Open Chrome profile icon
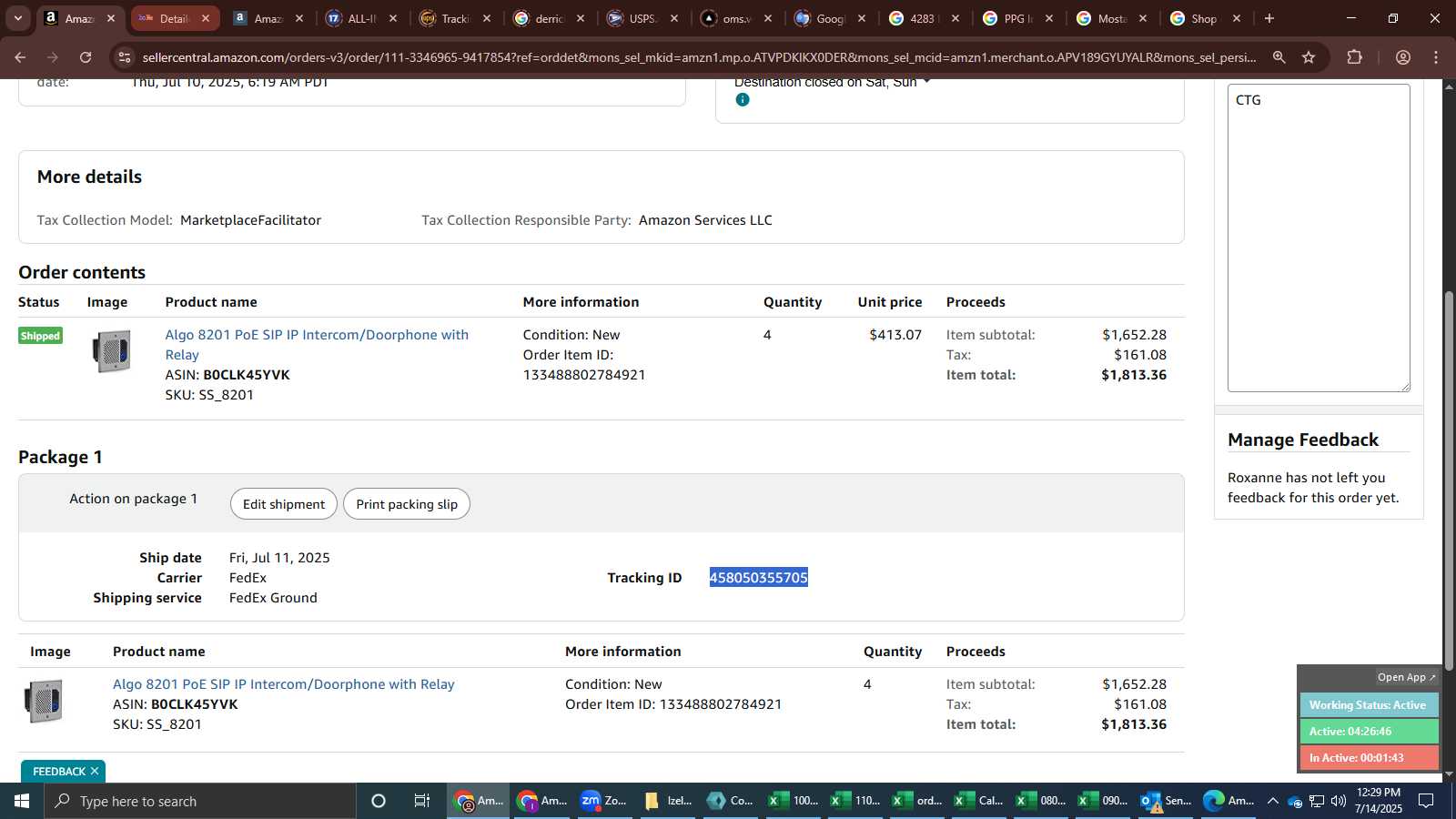 (1402, 57)
